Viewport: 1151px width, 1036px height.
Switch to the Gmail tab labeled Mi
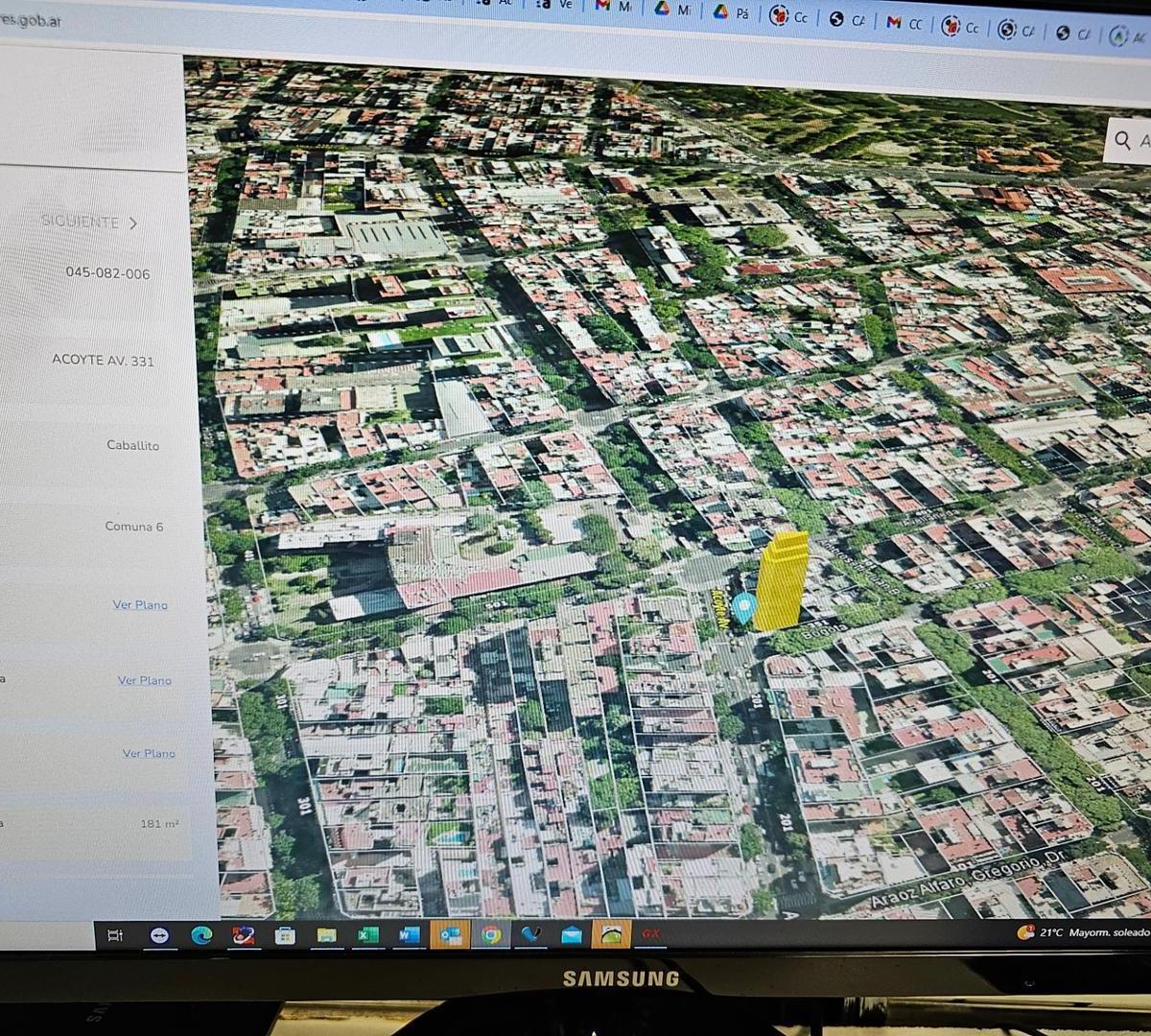(x=614, y=6)
